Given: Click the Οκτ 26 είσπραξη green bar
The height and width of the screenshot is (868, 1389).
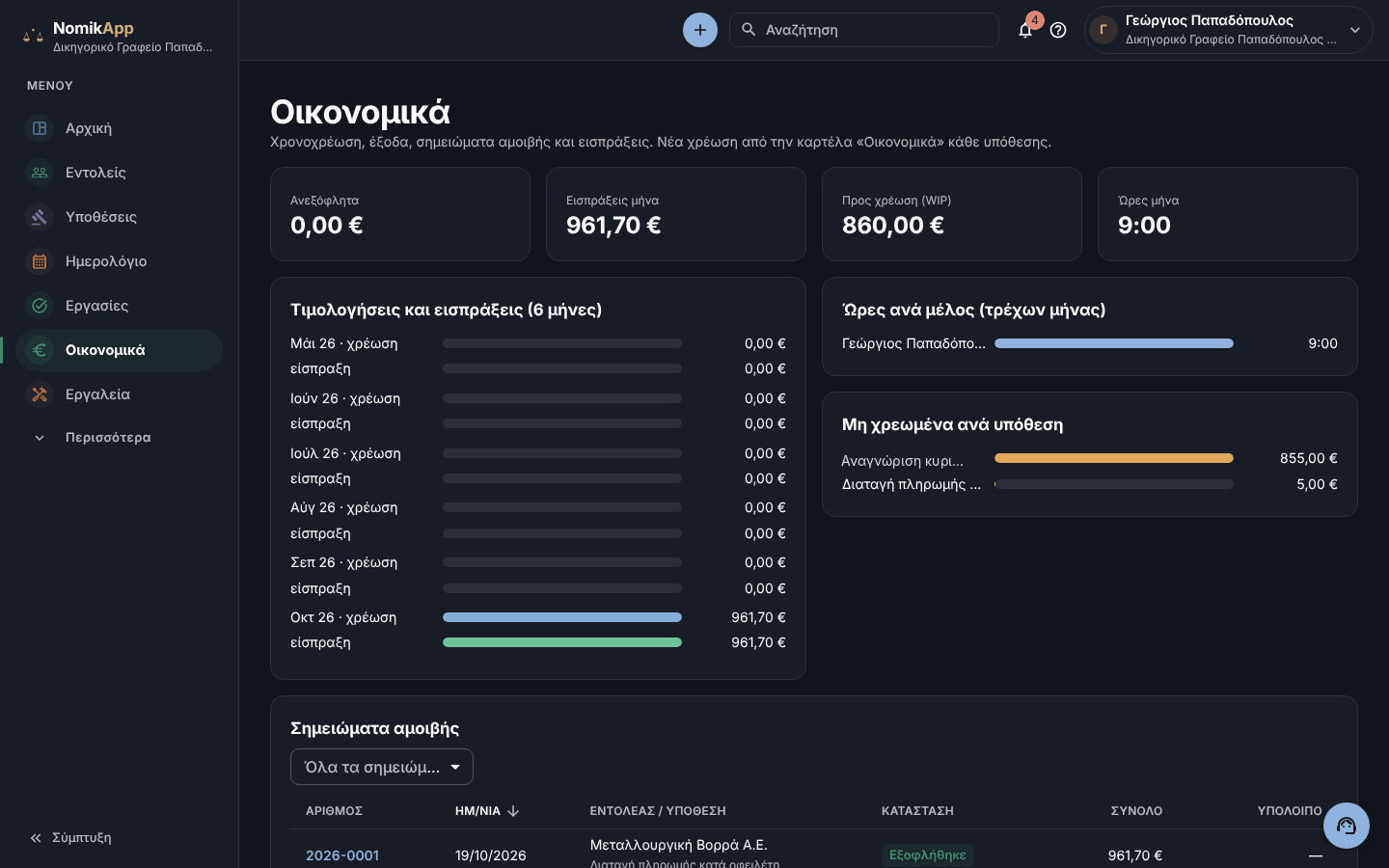Looking at the screenshot, I should (562, 642).
